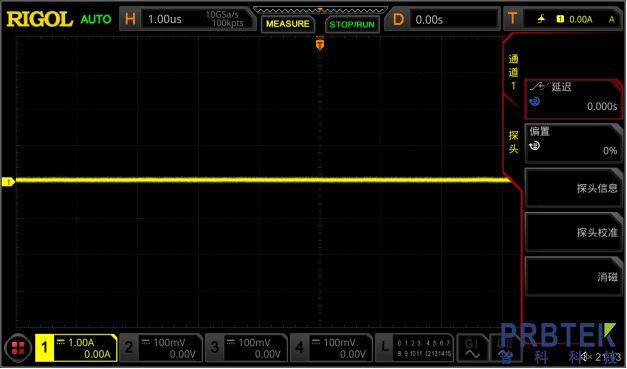Open the 探头信息 probe info menu item
627x369 pixels.
[573, 187]
